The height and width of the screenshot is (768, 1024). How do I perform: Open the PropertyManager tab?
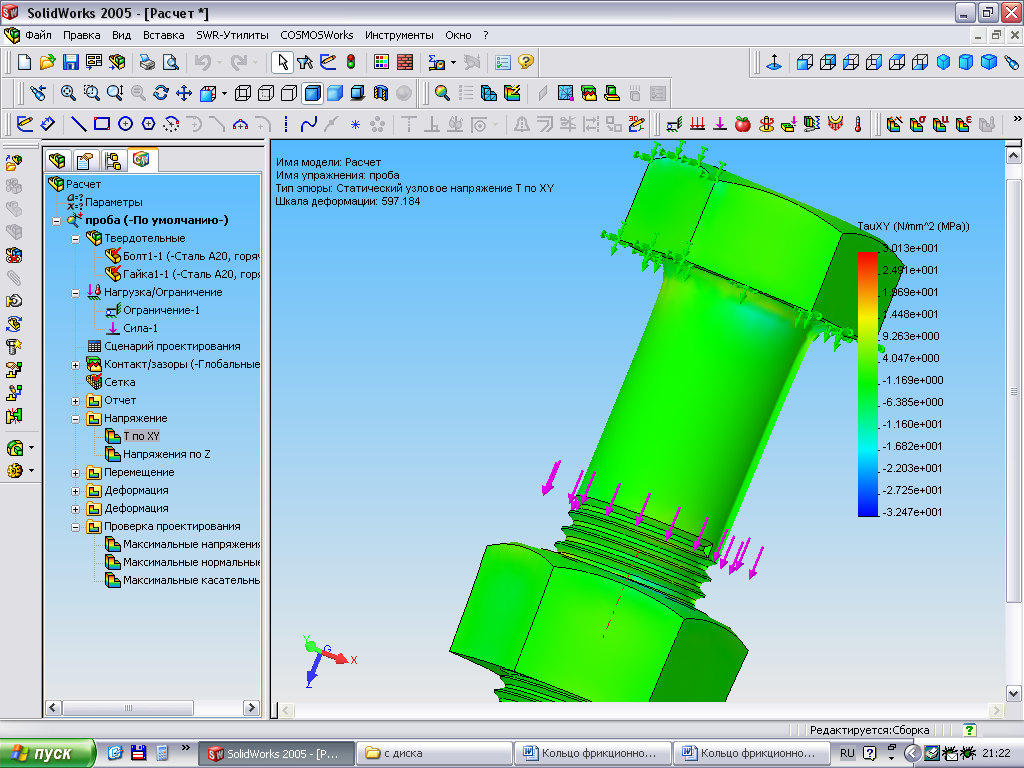click(x=85, y=160)
